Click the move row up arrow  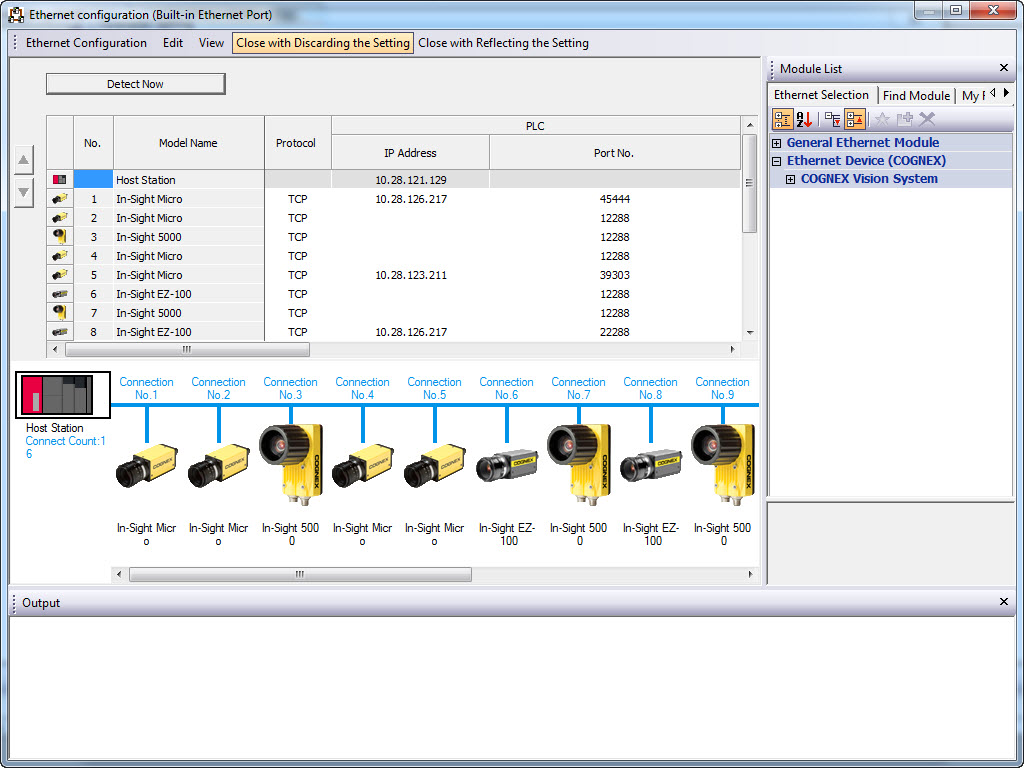(24, 160)
